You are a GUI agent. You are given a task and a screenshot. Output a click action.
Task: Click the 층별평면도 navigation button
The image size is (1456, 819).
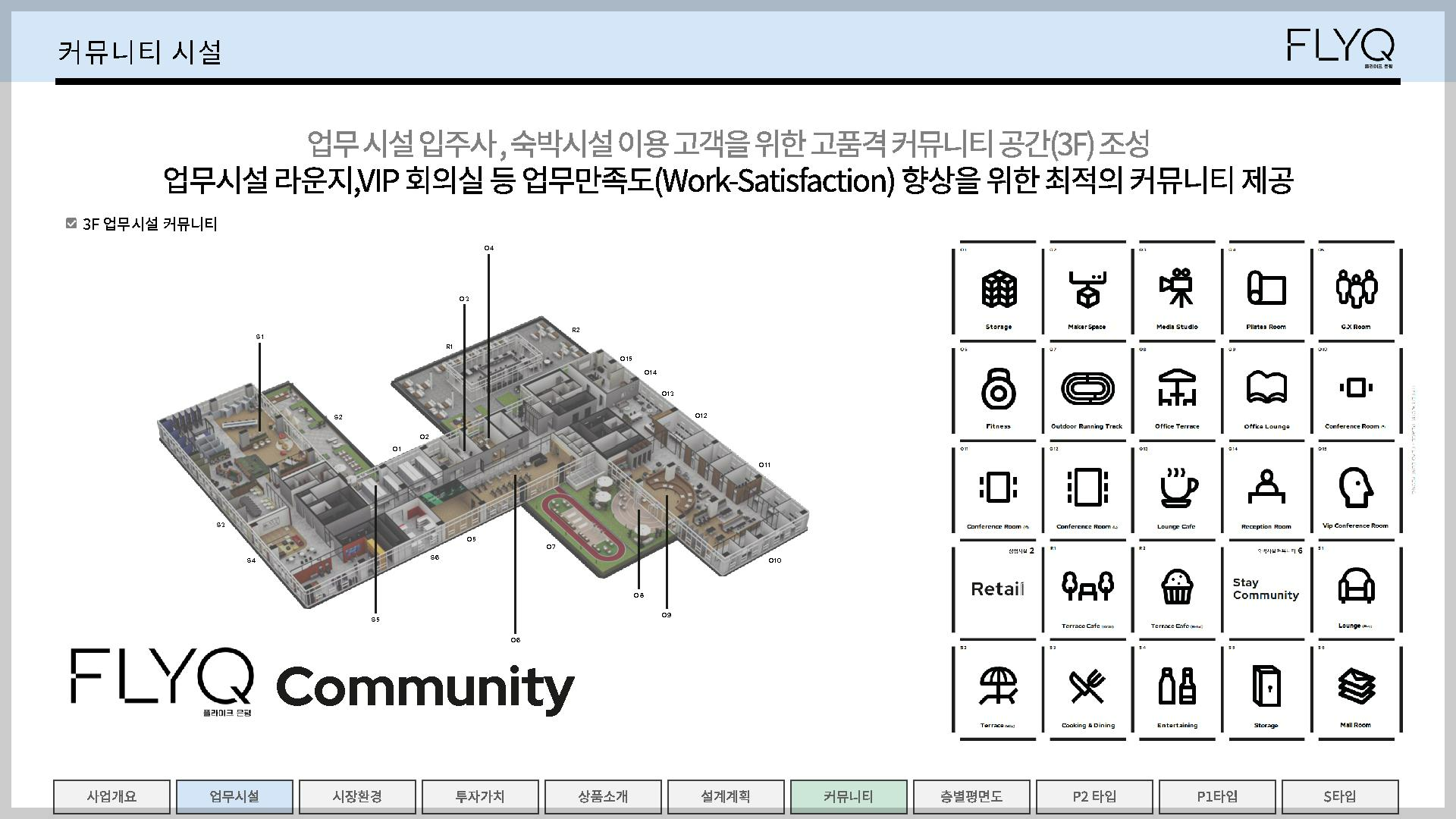click(971, 796)
